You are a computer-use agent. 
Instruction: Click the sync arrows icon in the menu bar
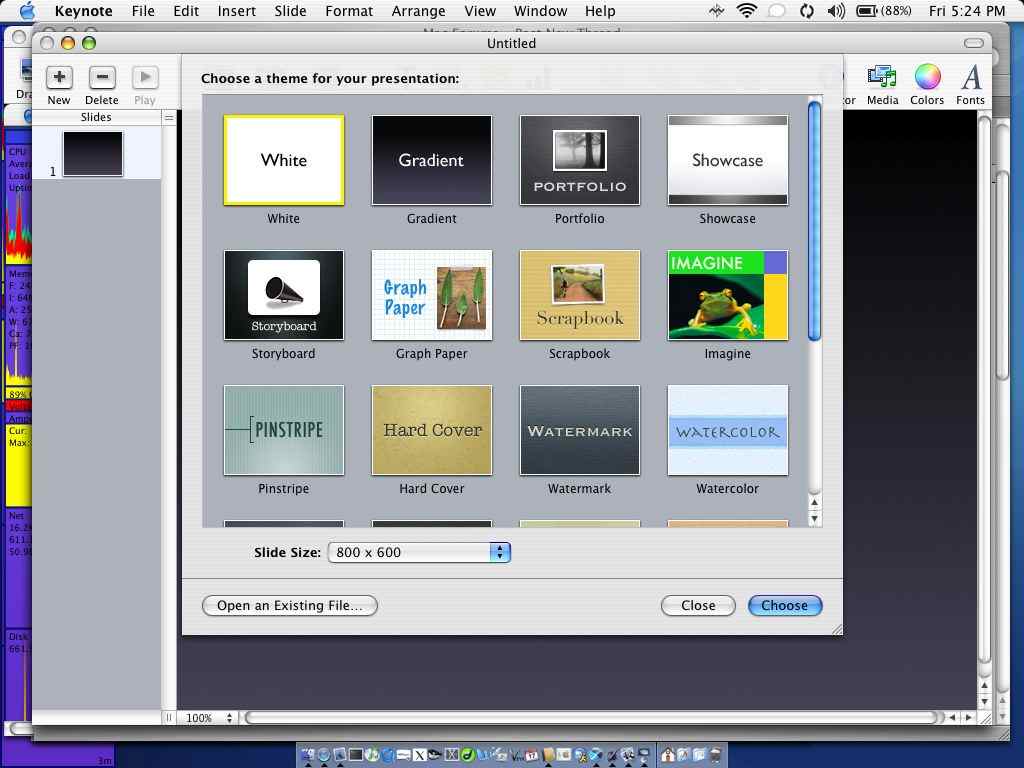coord(807,10)
